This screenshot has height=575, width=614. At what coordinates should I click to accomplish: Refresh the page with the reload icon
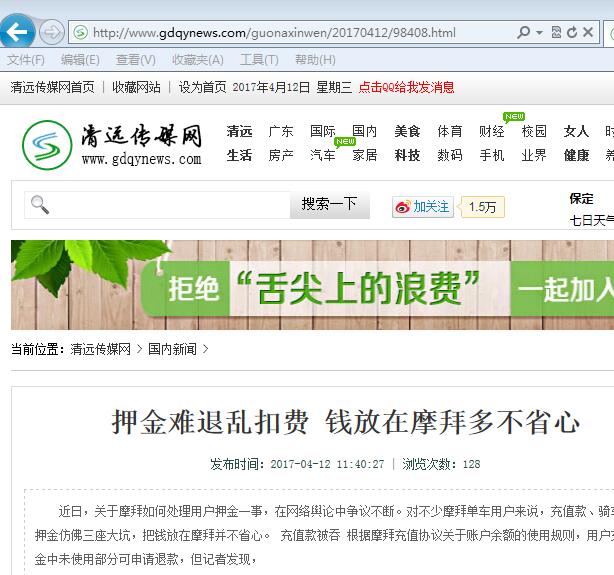pyautogui.click(x=572, y=32)
